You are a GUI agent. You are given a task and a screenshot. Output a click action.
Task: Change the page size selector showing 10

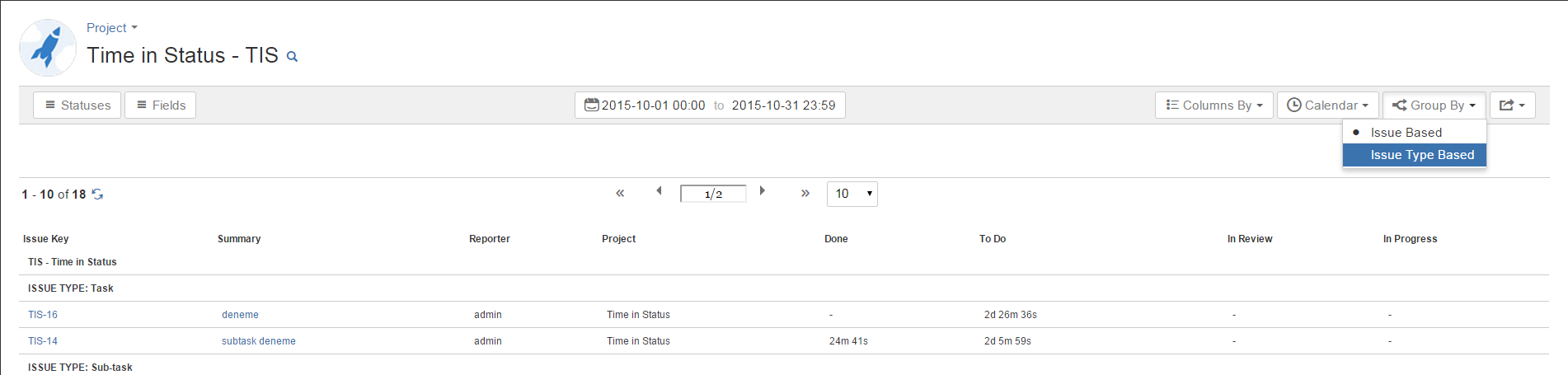point(852,194)
